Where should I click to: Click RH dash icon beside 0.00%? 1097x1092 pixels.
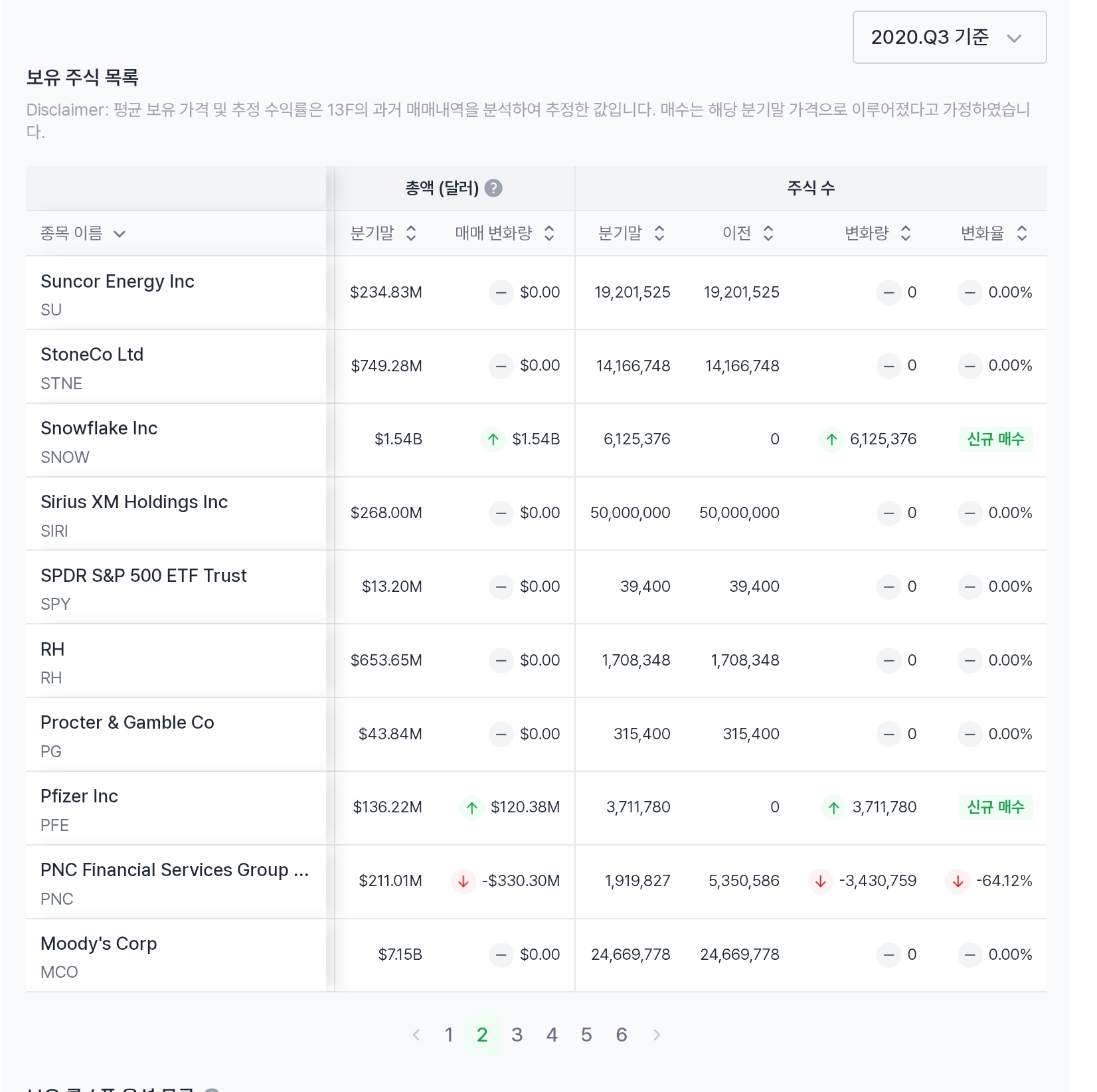970,660
